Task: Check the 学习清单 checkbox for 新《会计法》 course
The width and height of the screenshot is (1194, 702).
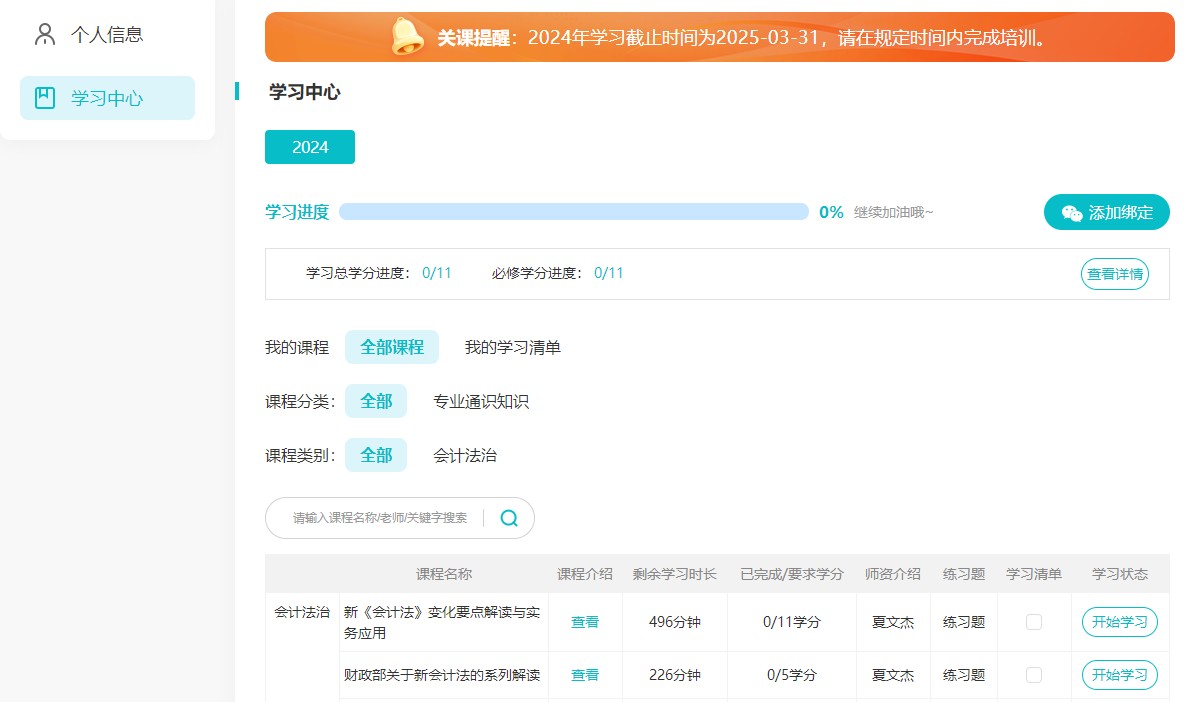Action: click(1035, 621)
